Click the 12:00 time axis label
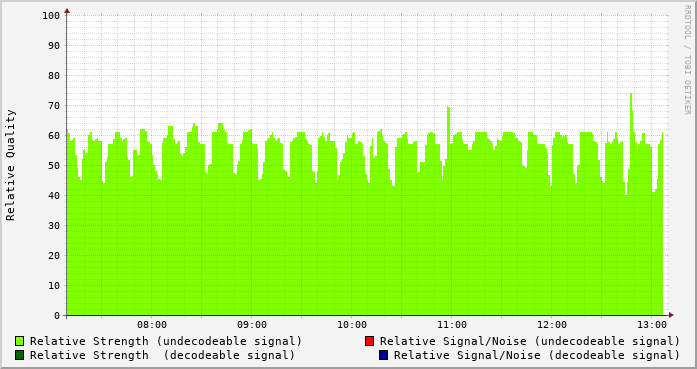Screen dimensions: 697x369 pyautogui.click(x=552, y=325)
